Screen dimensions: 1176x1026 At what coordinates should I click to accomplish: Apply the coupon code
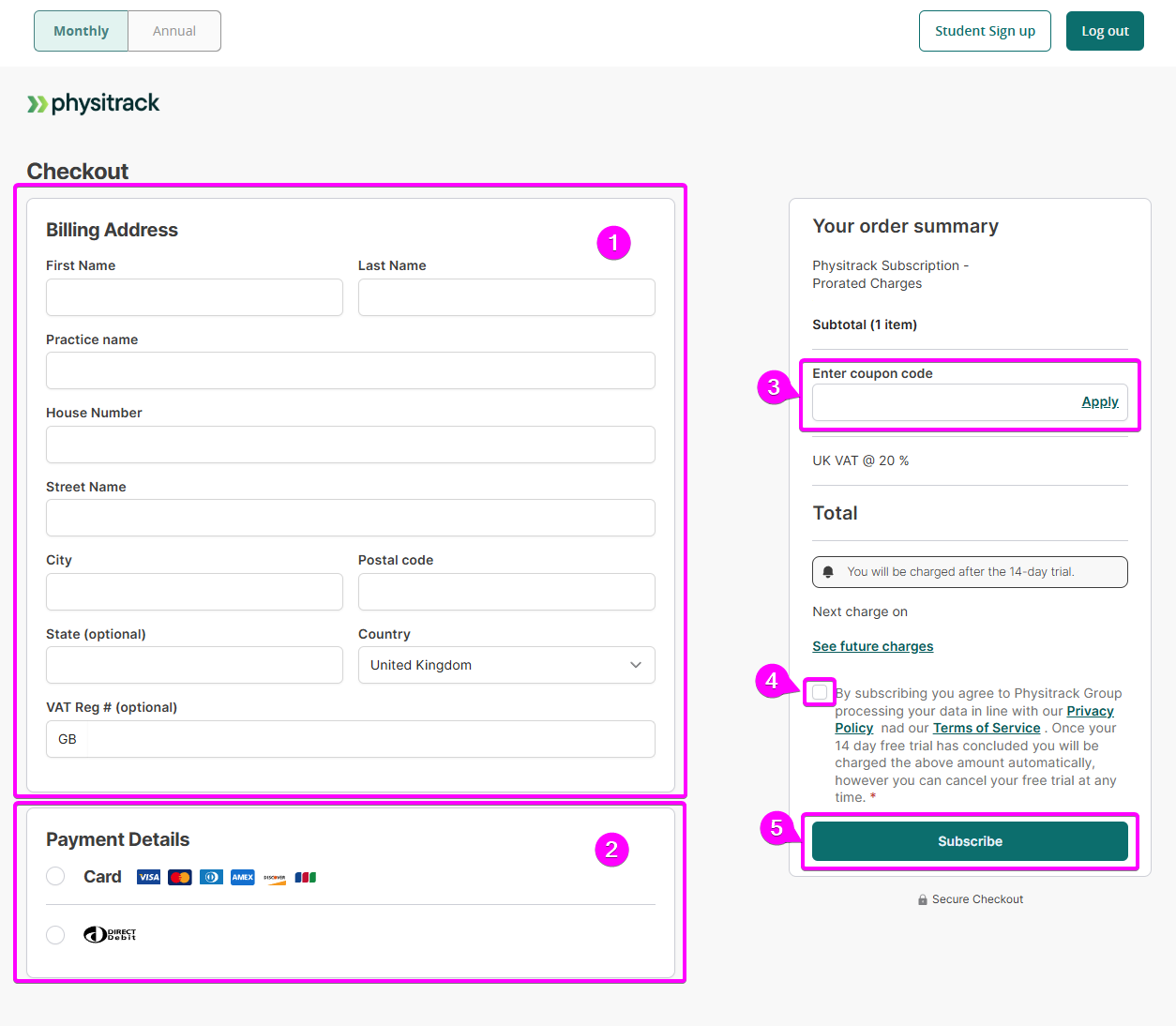click(1100, 401)
